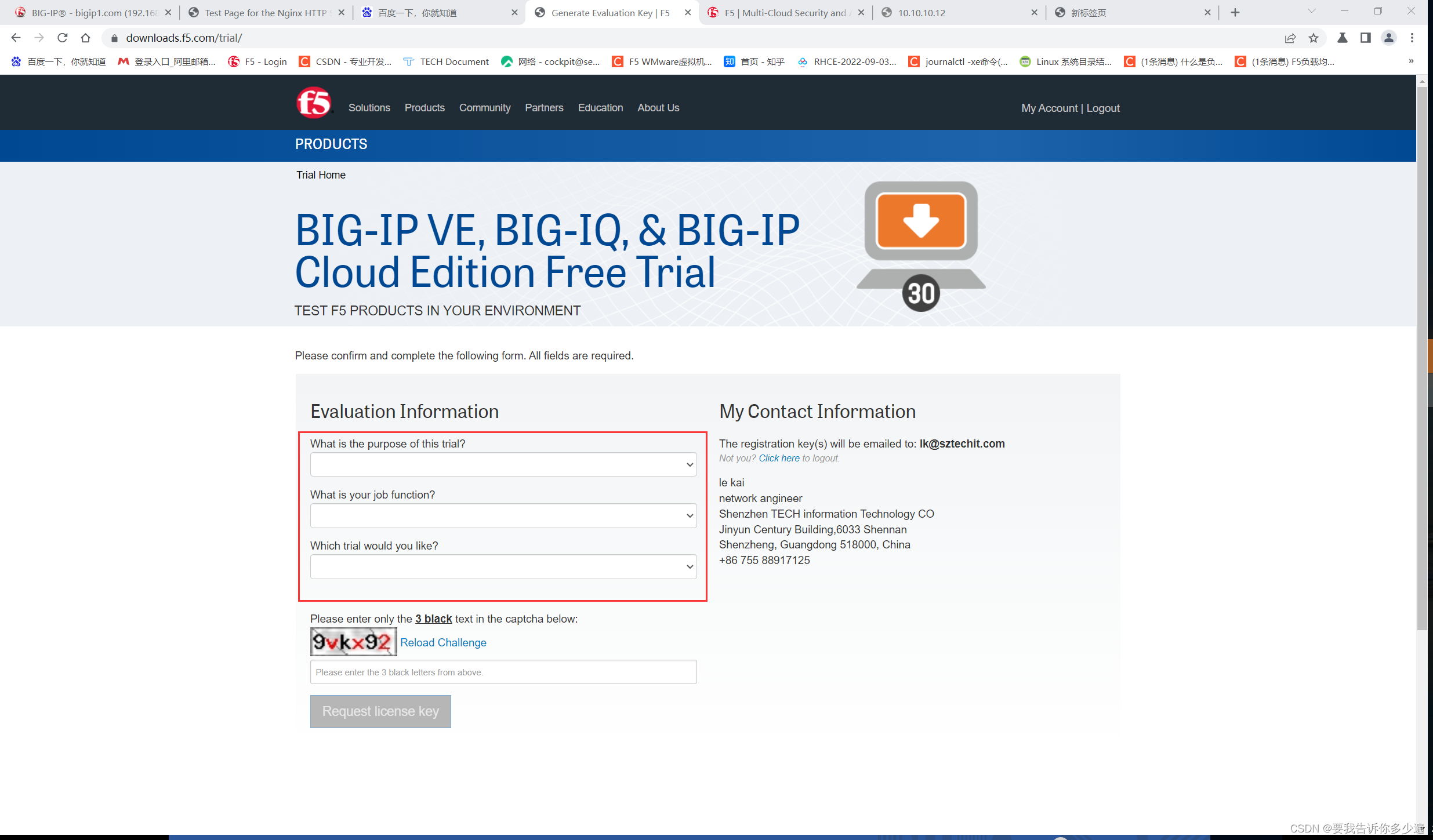The width and height of the screenshot is (1433, 840).
Task: Click the captcha image 9vkx92
Action: tap(353, 642)
